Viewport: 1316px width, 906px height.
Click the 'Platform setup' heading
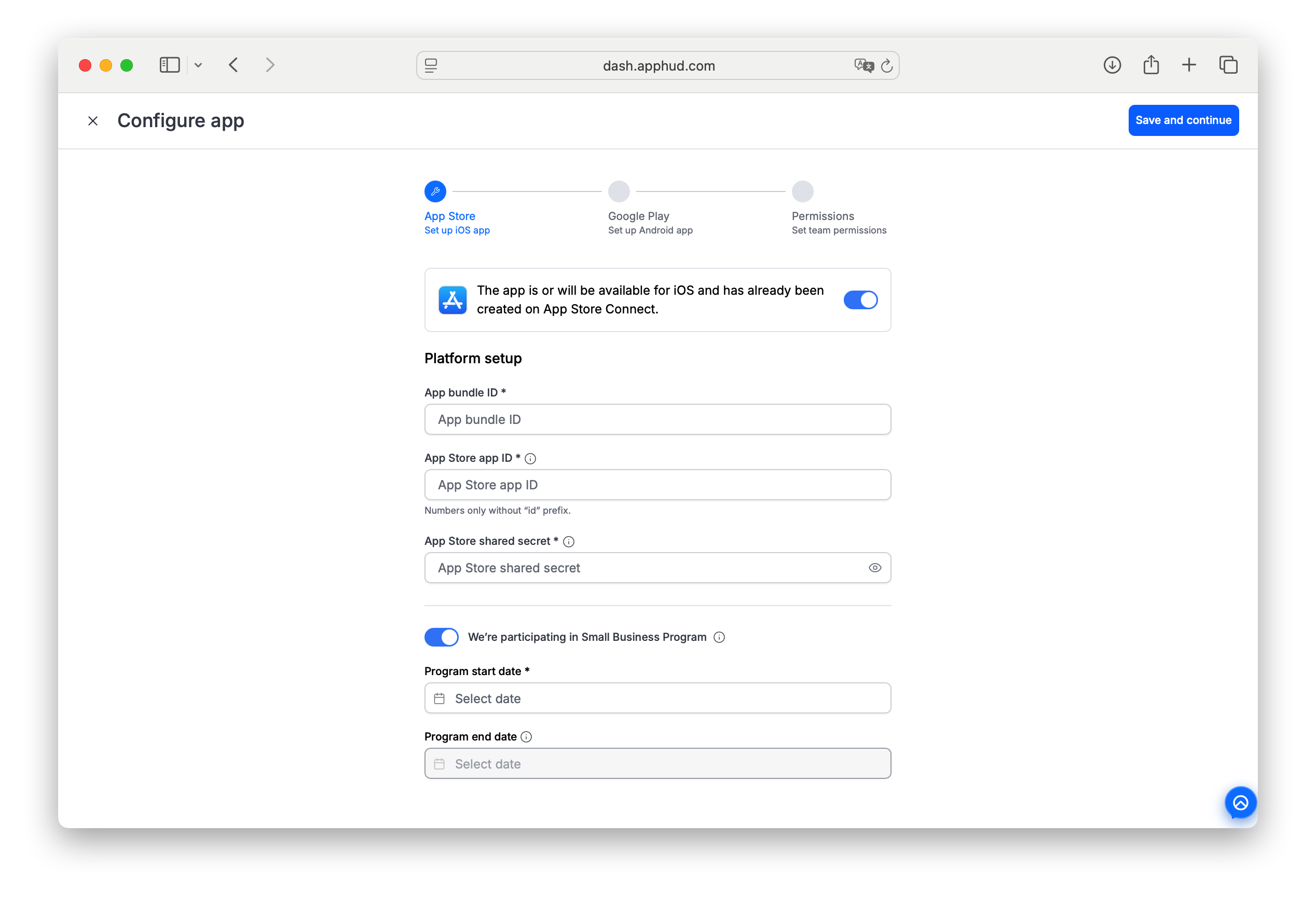473,359
